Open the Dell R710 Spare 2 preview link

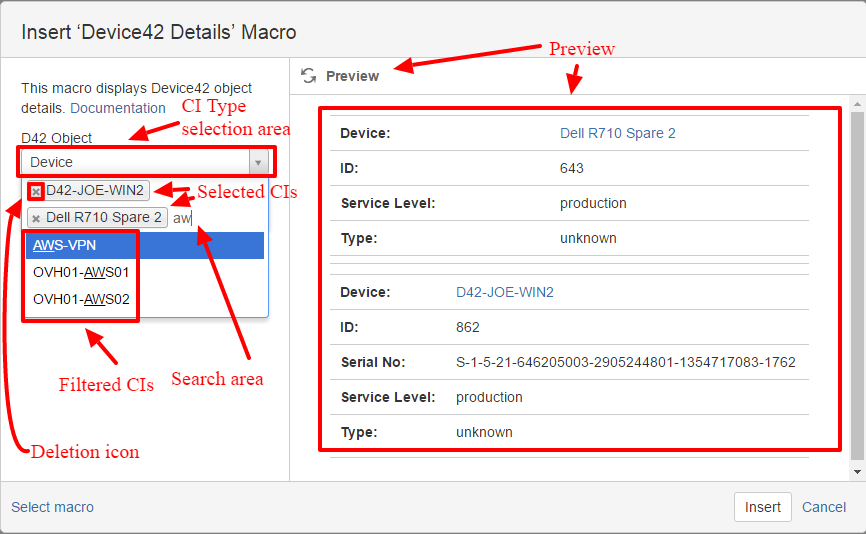click(x=617, y=133)
